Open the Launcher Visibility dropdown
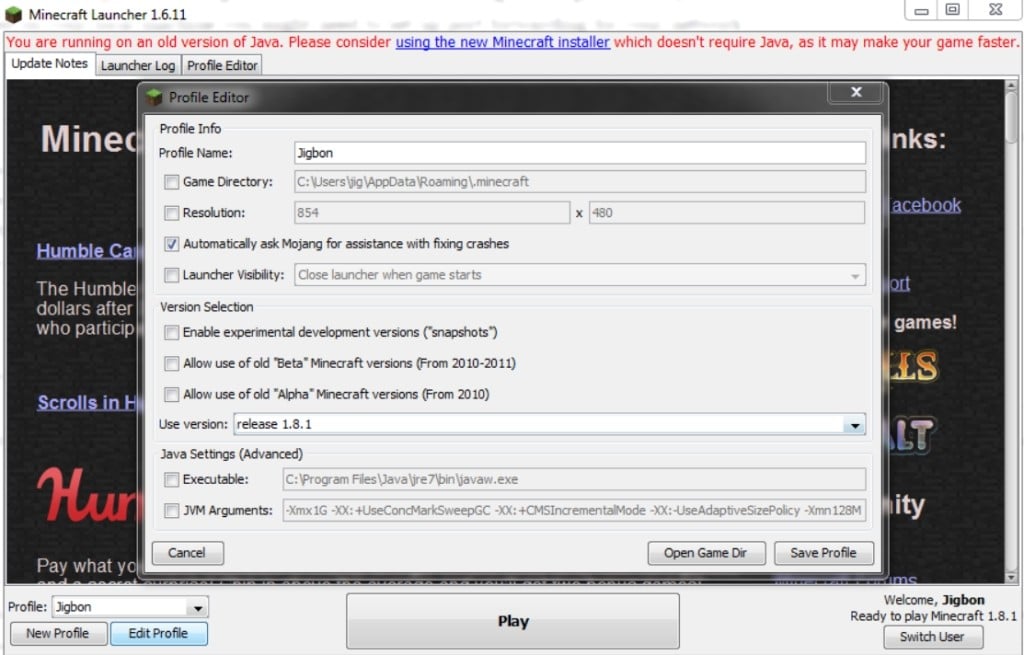Image resolution: width=1024 pixels, height=655 pixels. 580,275
